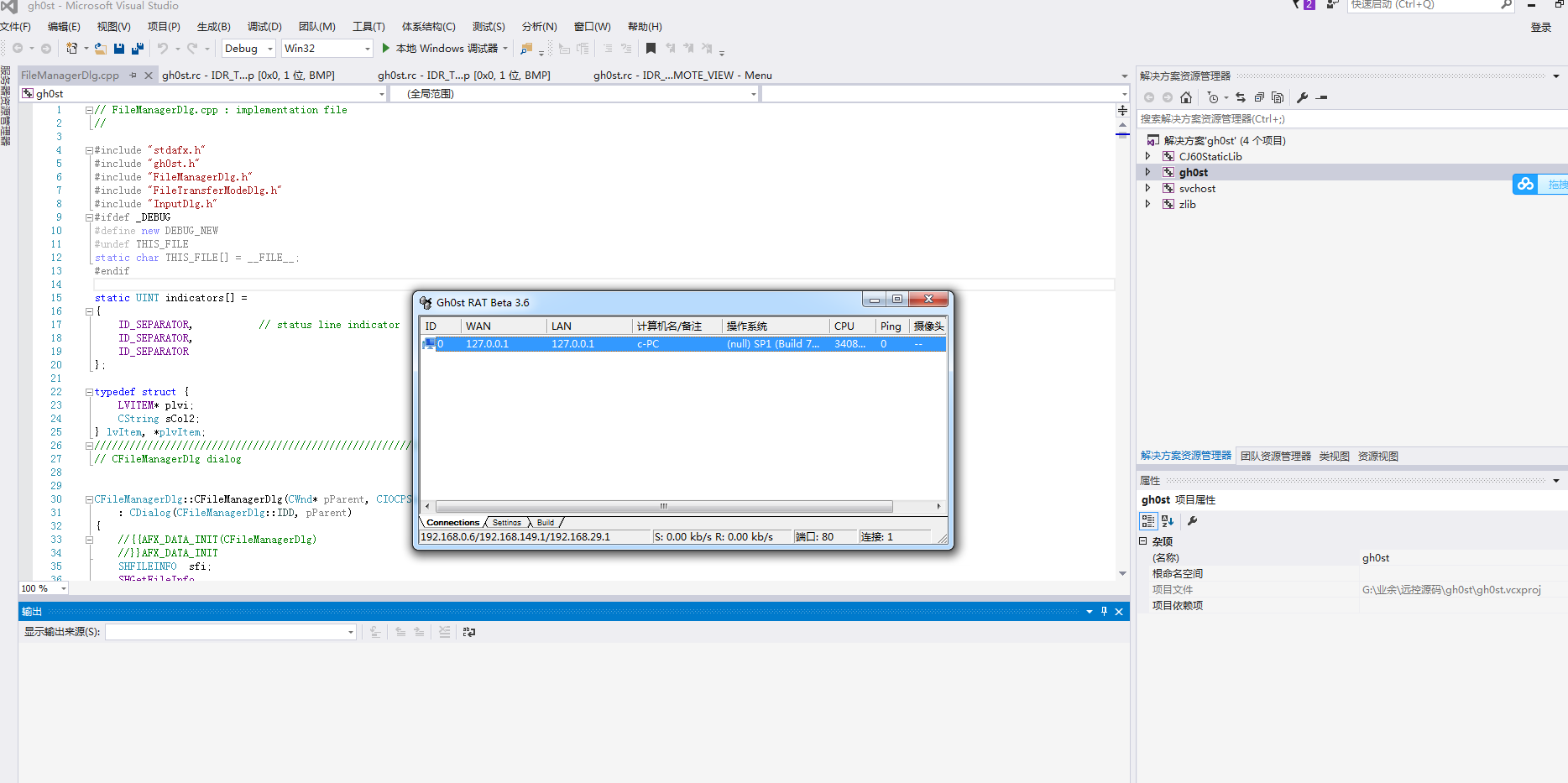Click the horizontal scrollbar in Gh0st RAT list

tap(663, 506)
